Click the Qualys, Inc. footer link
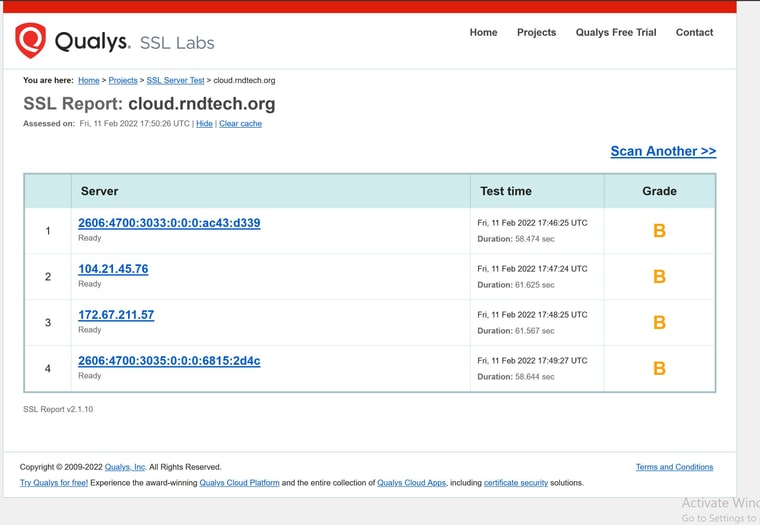Image resolution: width=760 pixels, height=525 pixels. [x=125, y=467]
